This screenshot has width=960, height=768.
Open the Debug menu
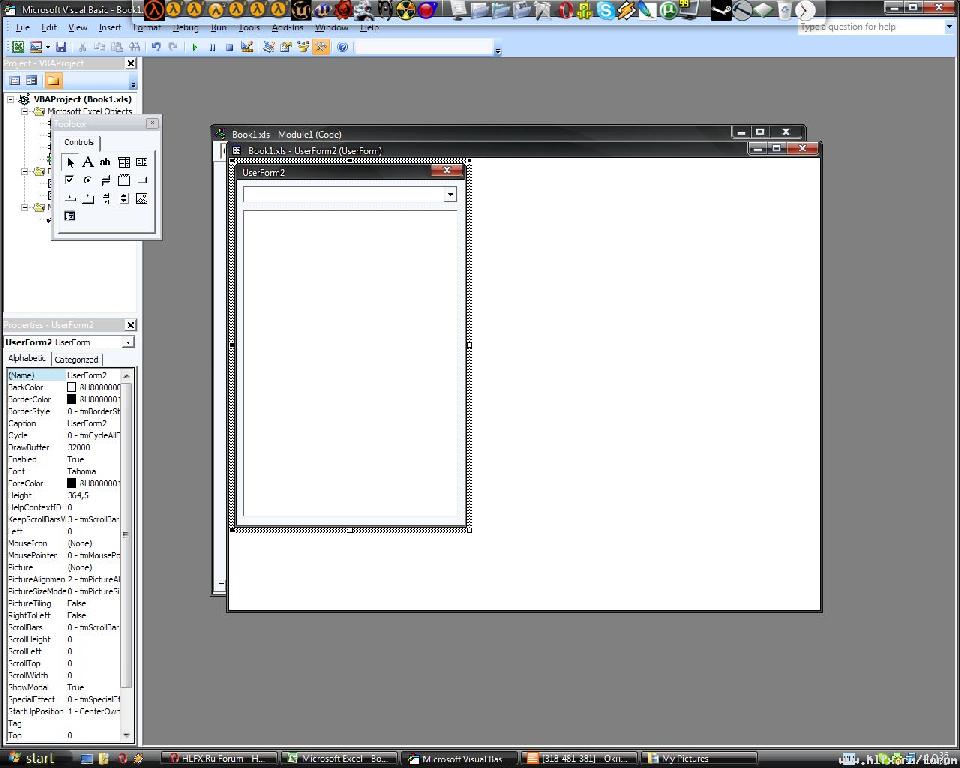[185, 28]
